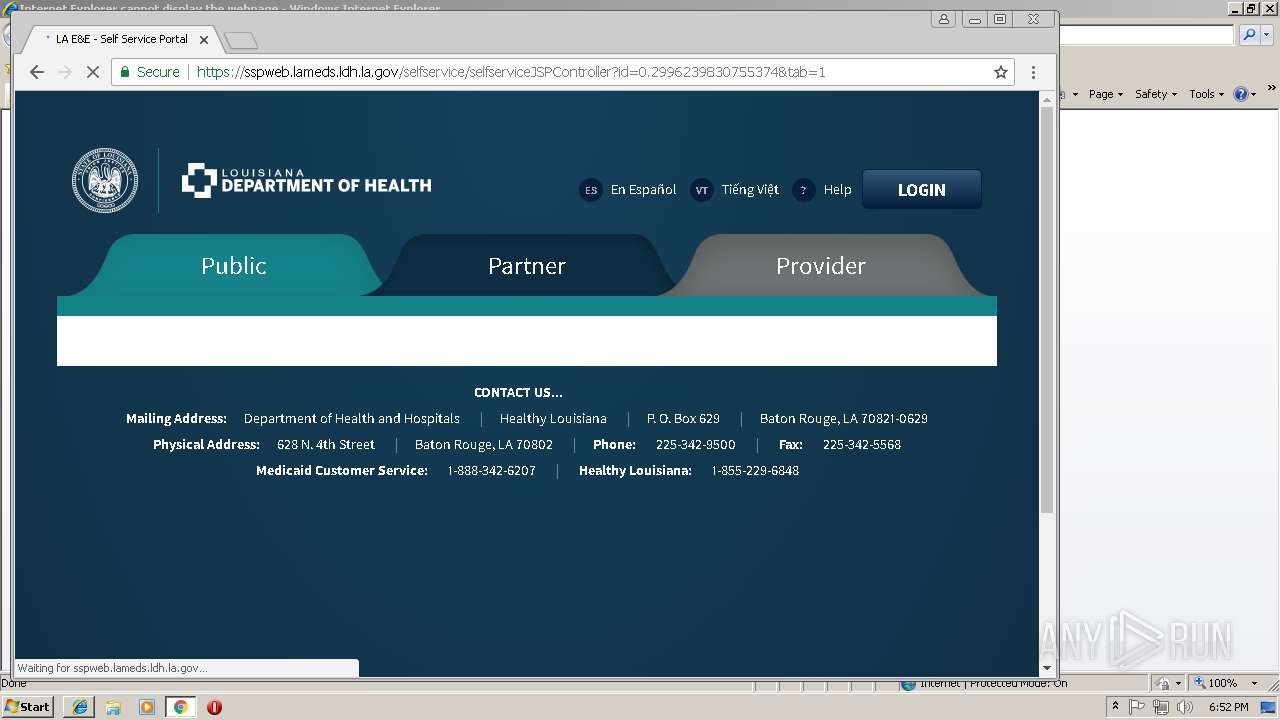Expand Internet Explorer's search provider dropdown arrow

pos(1266,35)
